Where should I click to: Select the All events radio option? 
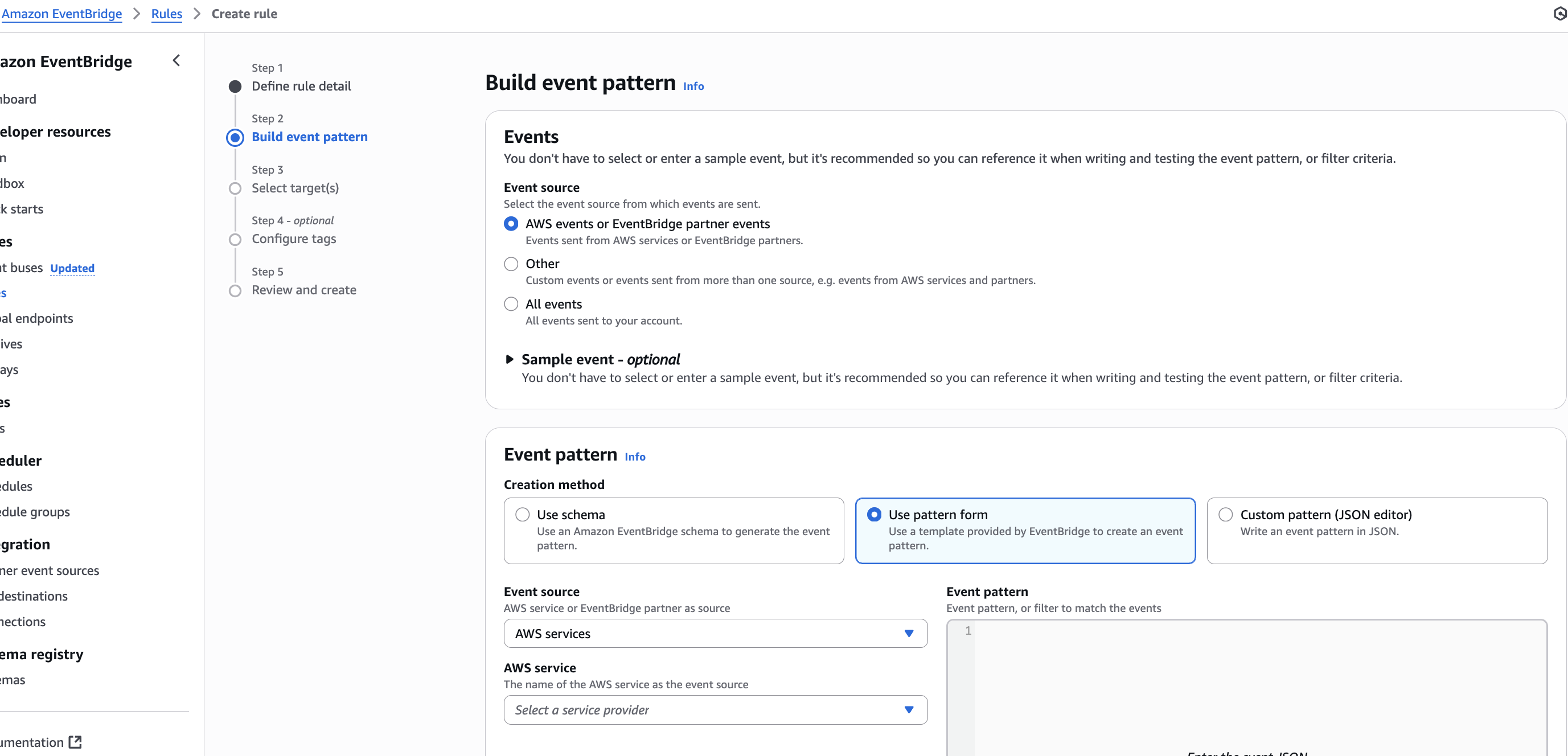point(511,304)
